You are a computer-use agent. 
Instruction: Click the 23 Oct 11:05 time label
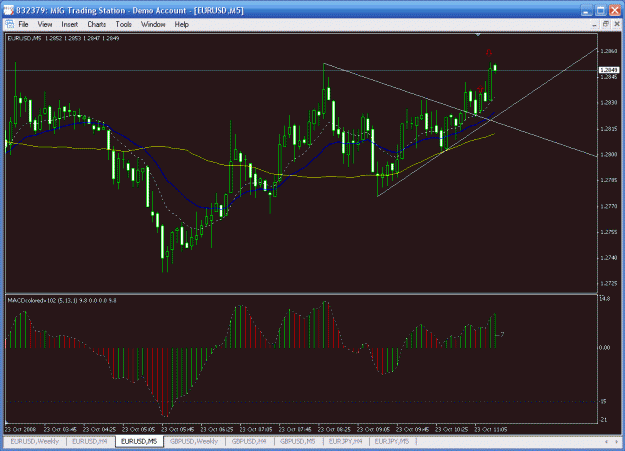(x=490, y=429)
